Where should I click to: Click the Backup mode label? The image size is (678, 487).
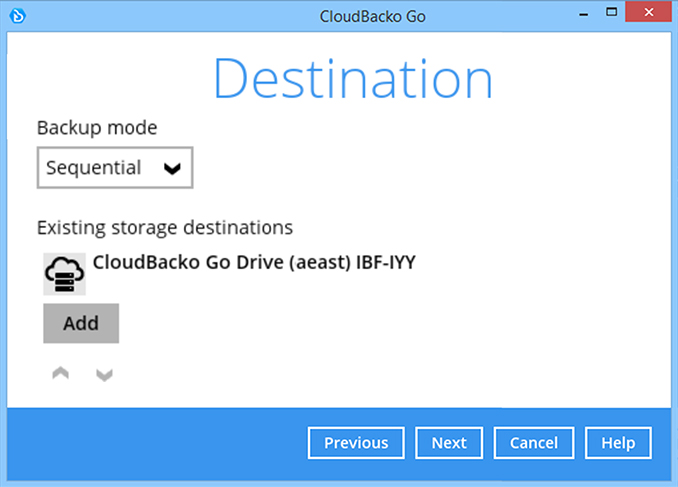(x=97, y=128)
